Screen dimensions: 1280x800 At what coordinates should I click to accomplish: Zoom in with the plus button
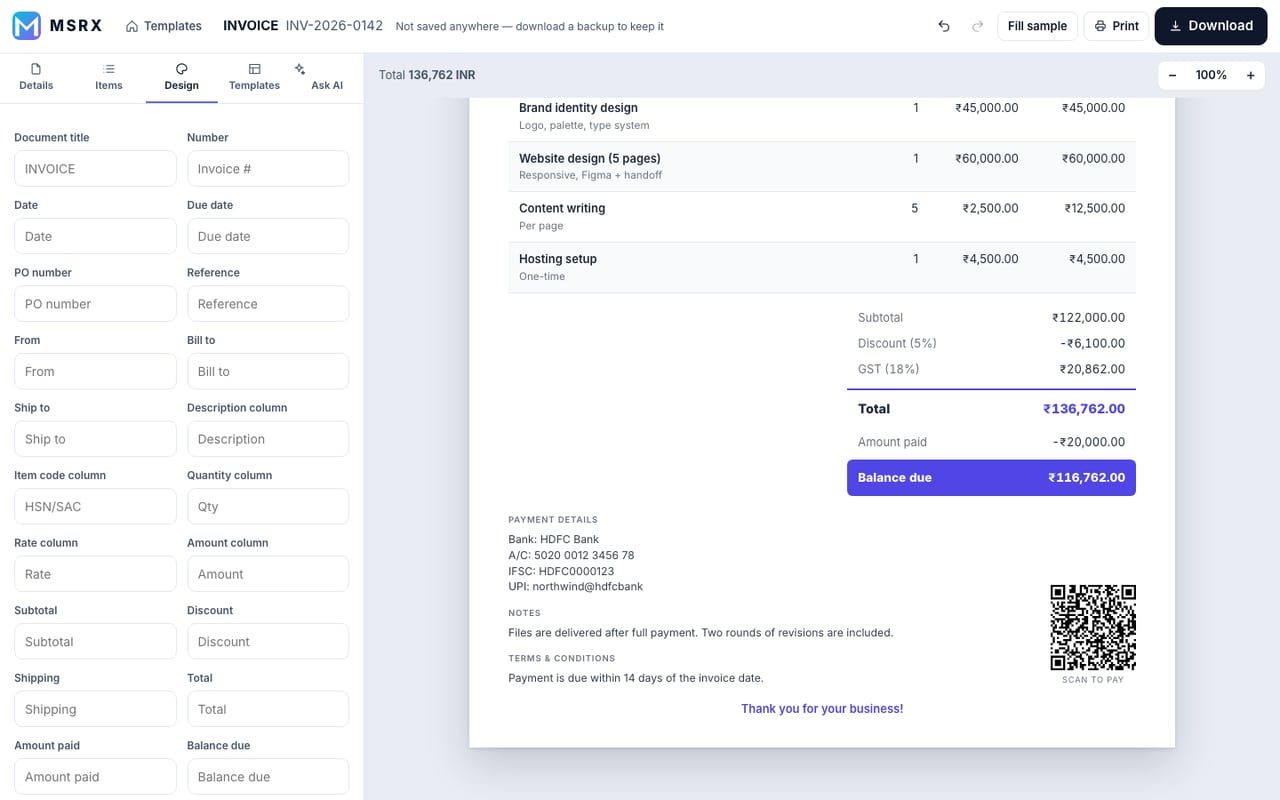pos(1250,75)
